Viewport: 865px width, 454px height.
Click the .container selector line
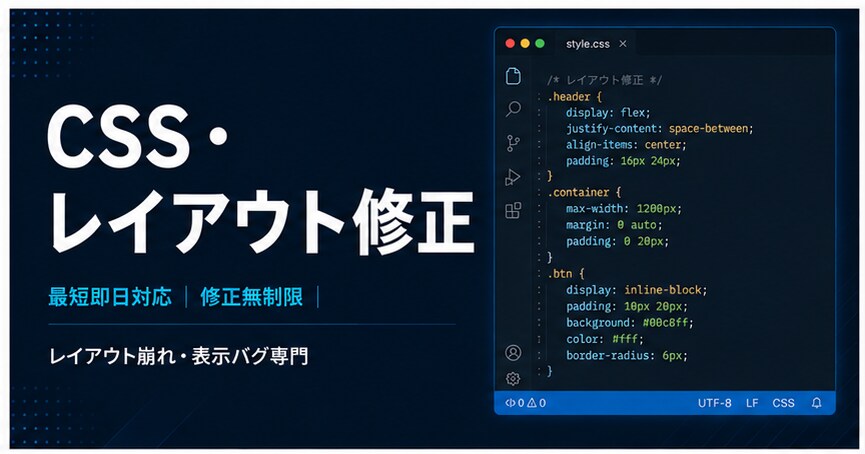584,193
